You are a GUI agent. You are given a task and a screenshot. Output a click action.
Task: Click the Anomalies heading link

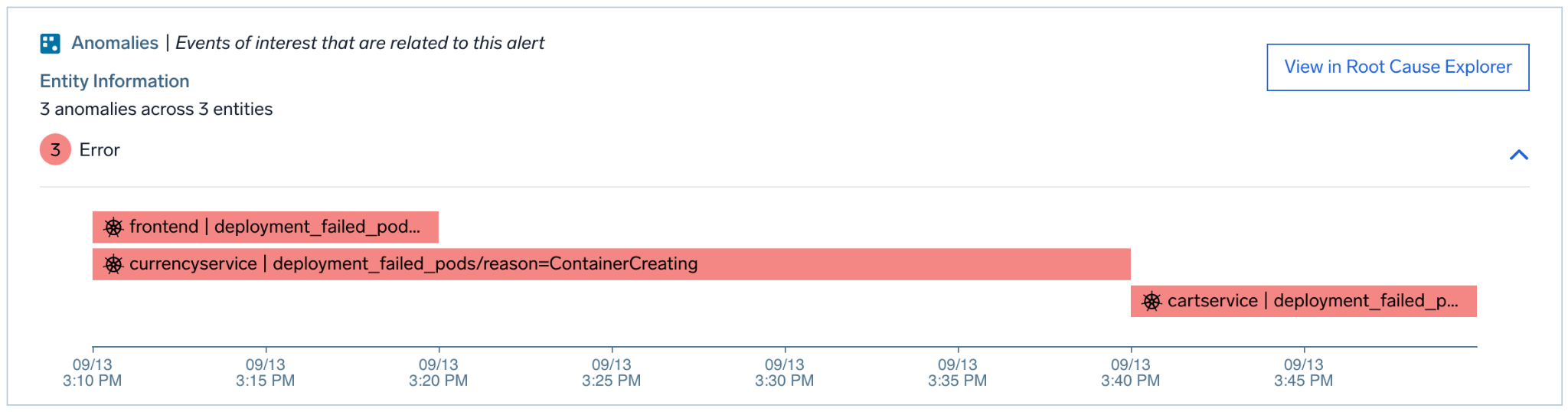[x=115, y=43]
